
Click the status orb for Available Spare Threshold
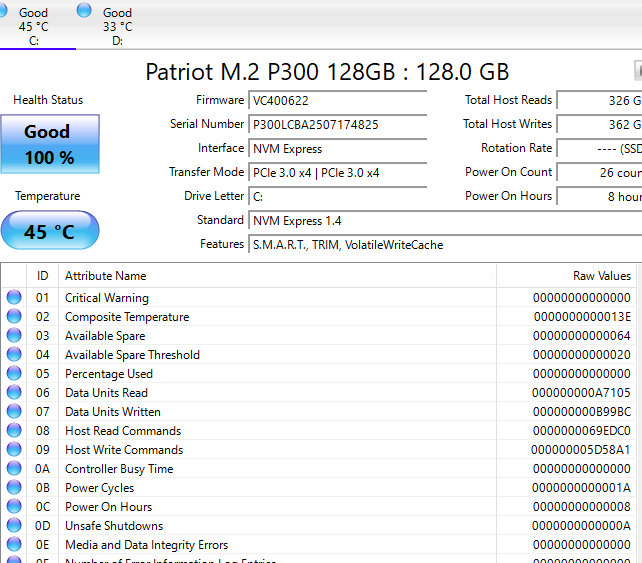coord(14,354)
